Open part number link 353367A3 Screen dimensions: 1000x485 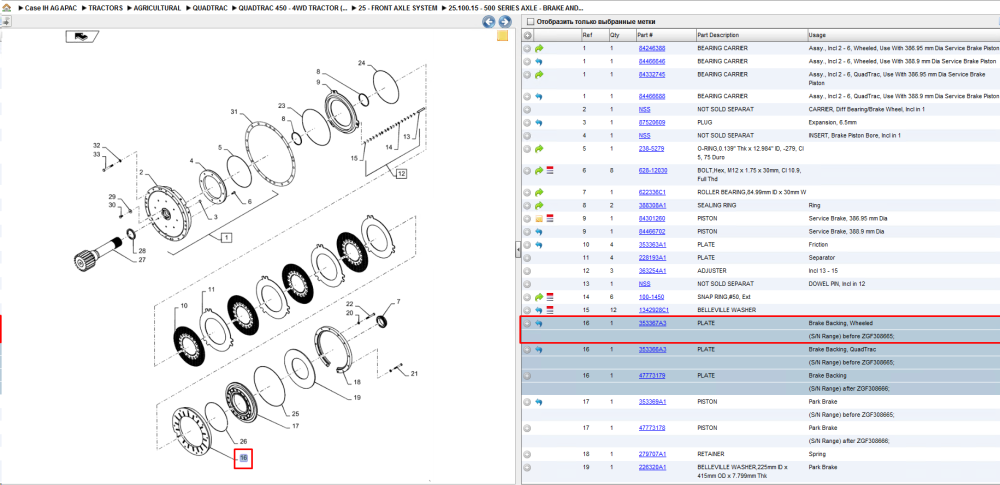point(652,324)
